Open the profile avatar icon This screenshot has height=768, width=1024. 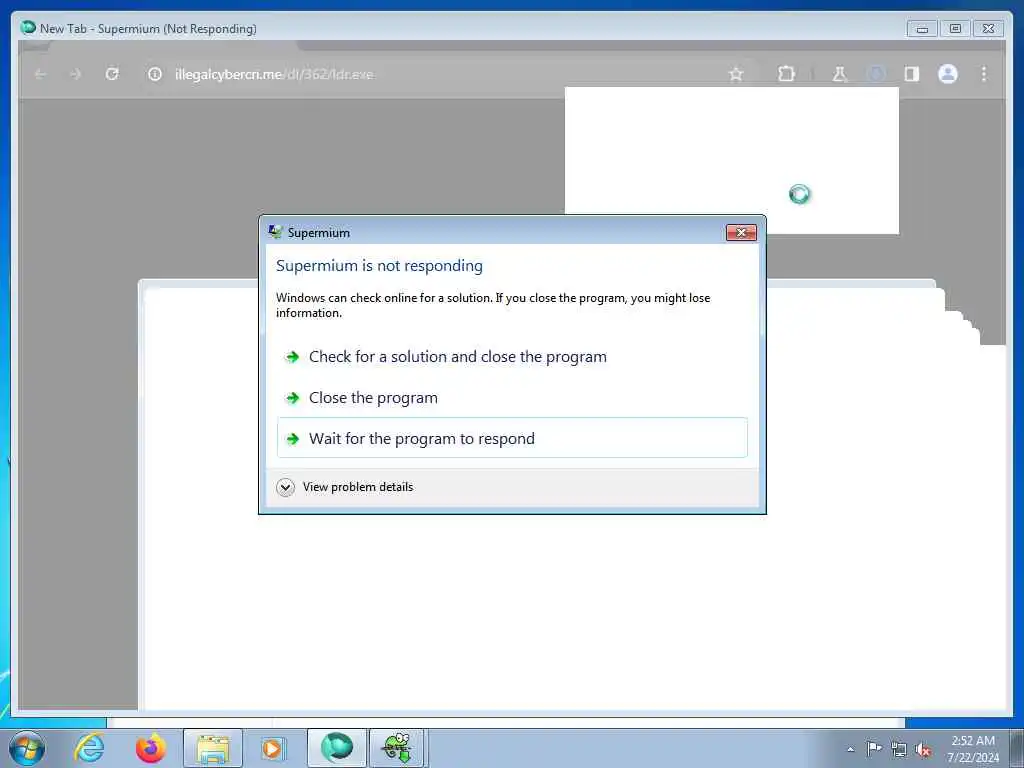[948, 74]
